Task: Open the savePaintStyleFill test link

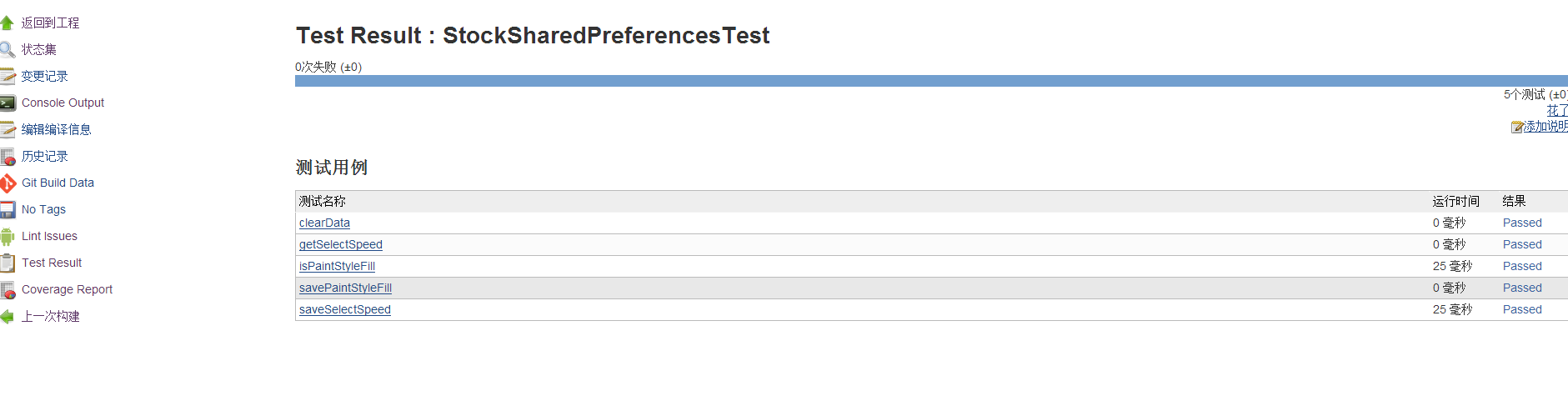Action: pos(345,288)
